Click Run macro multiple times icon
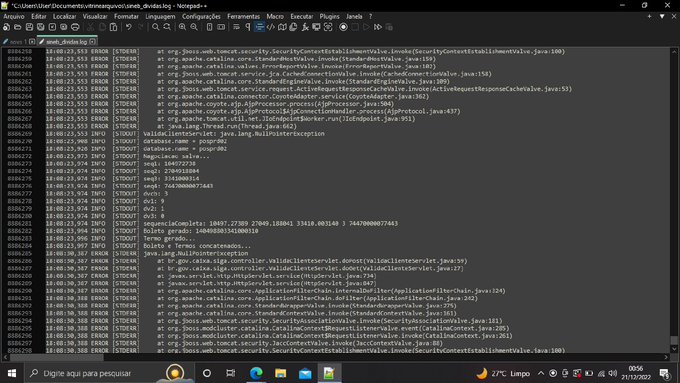 378,27
